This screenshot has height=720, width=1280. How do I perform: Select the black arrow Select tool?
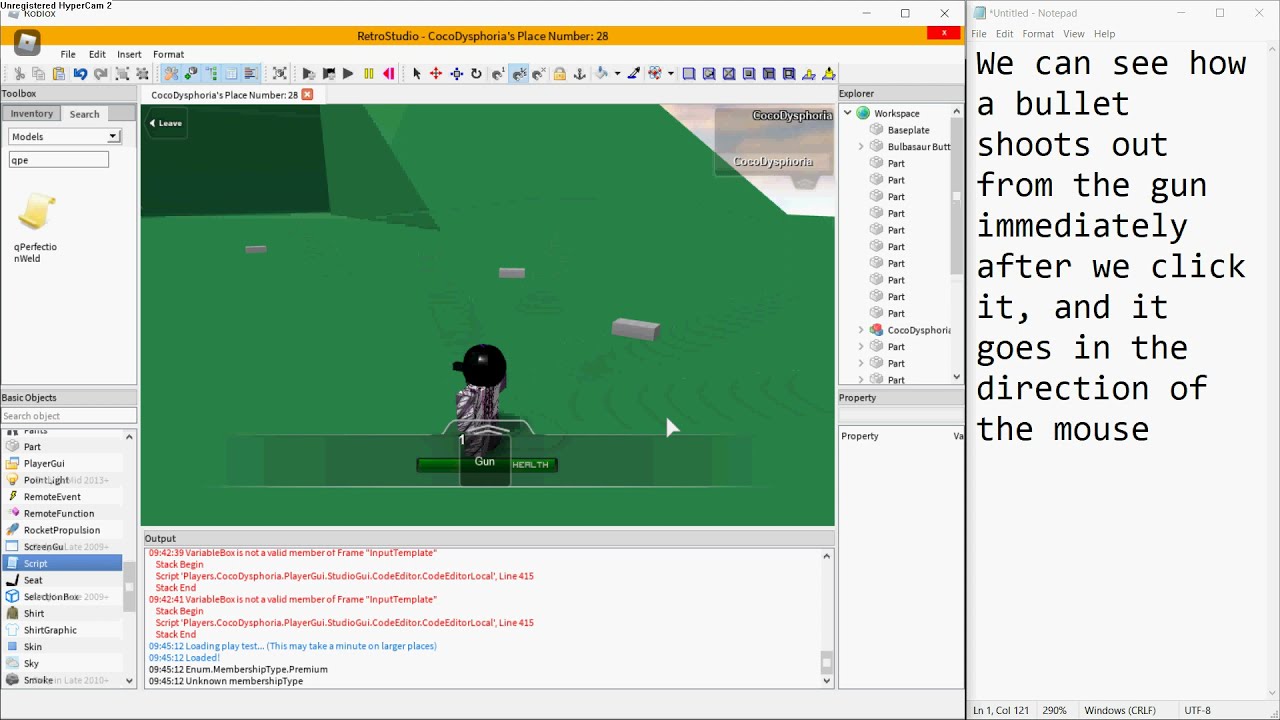click(417, 73)
